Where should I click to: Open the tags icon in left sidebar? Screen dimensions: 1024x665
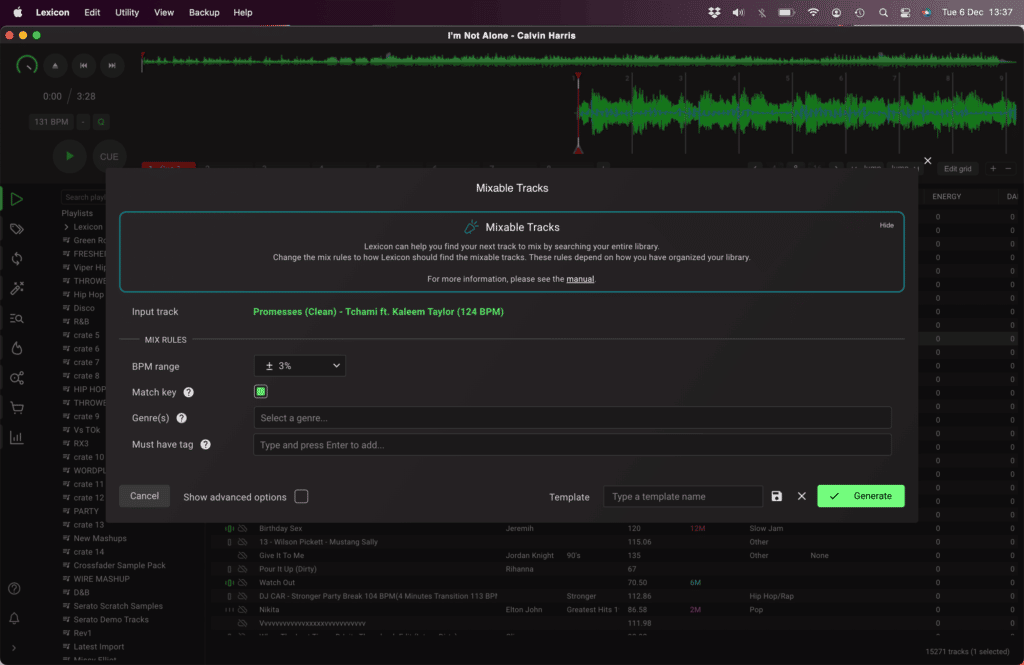tap(17, 229)
